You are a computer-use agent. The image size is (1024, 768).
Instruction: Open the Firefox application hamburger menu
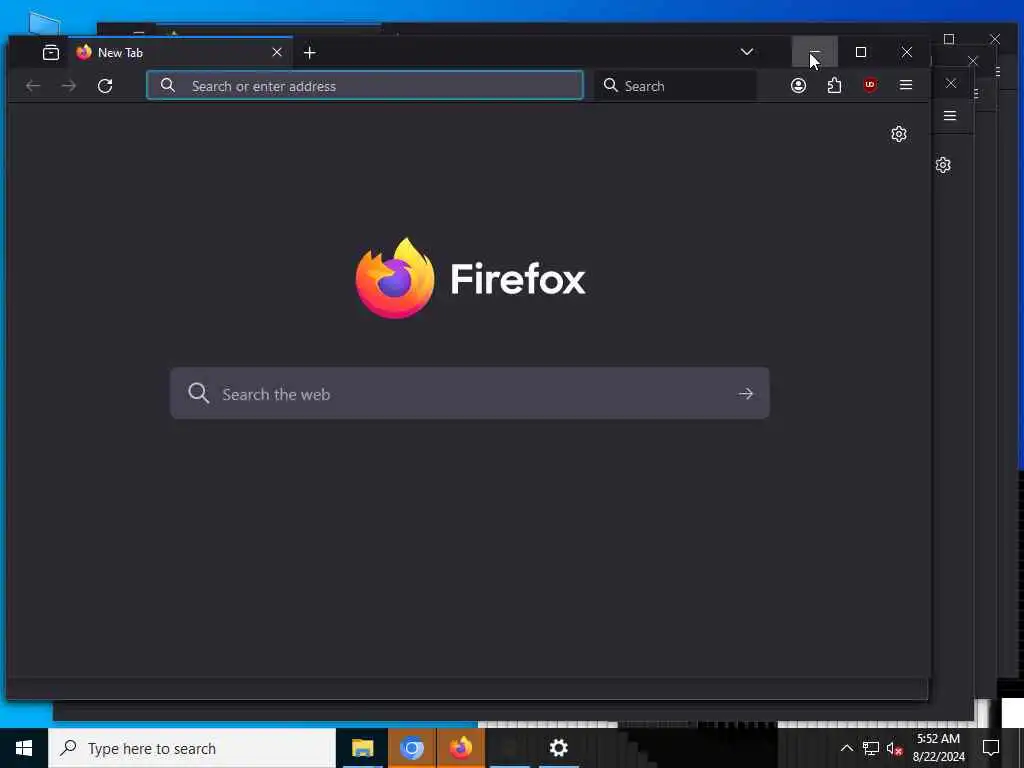point(905,85)
